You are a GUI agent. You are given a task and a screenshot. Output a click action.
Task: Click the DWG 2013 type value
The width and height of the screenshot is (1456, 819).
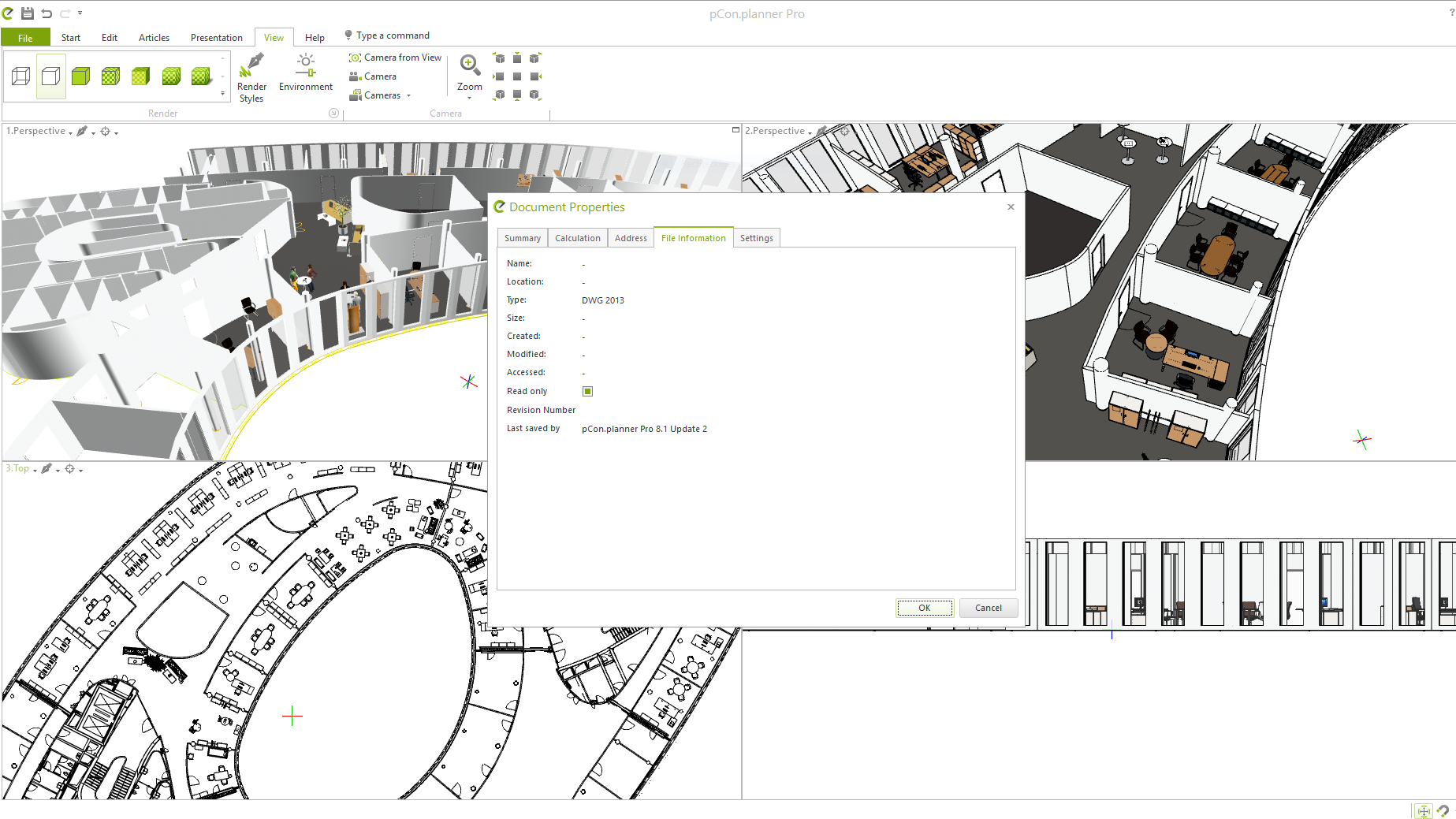(603, 300)
